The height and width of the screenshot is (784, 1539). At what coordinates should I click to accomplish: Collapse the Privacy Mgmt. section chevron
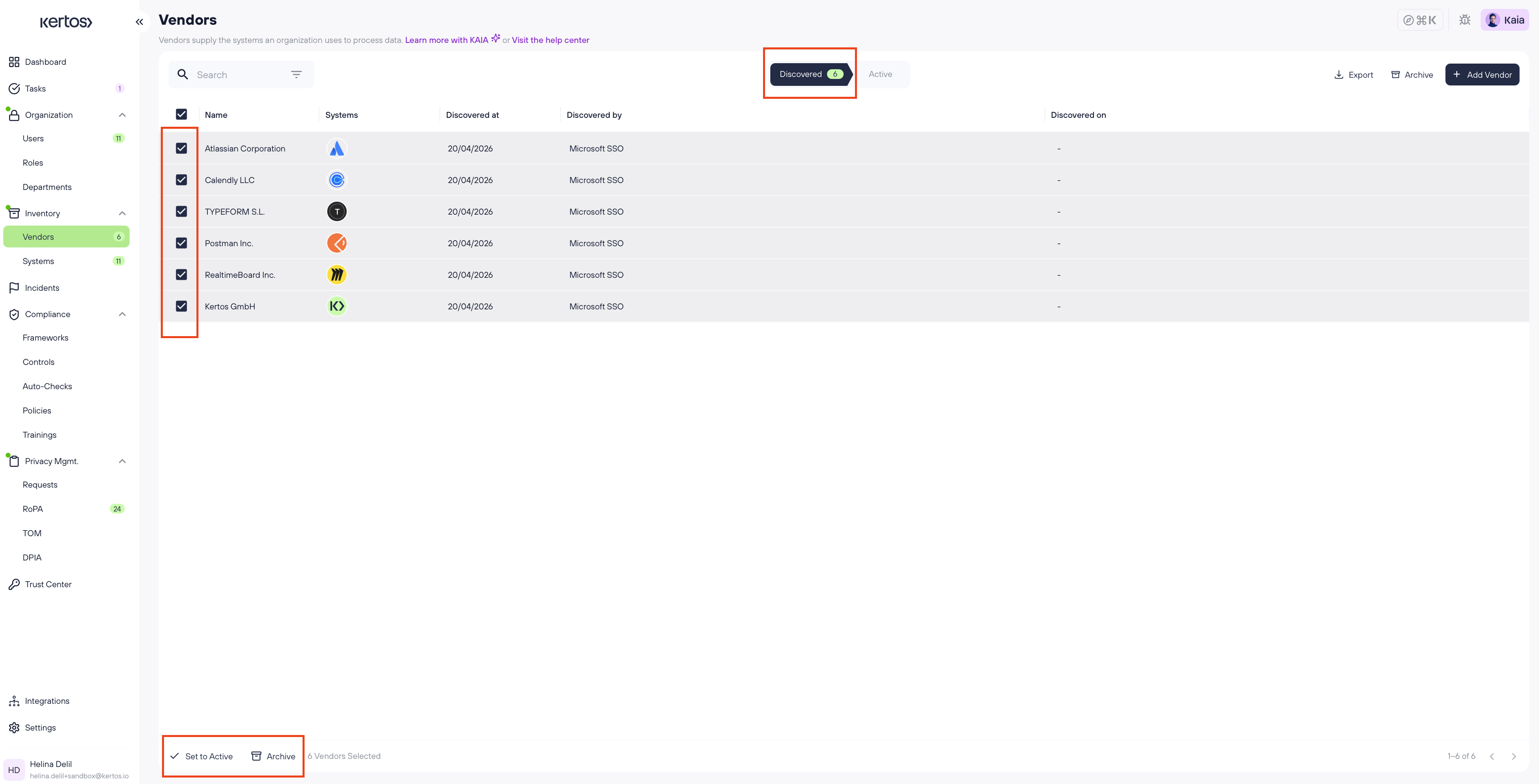click(122, 461)
